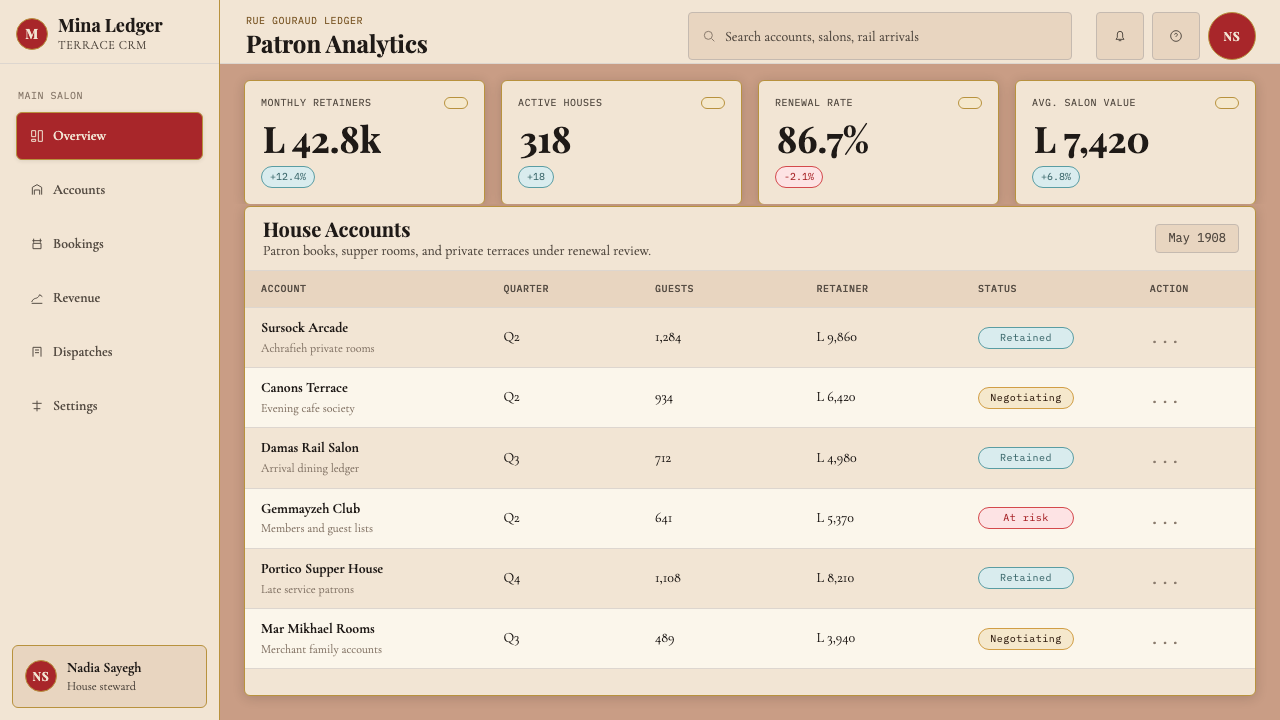Screen dimensions: 1280x720
Task: Click the Bookings calendar icon
Action: [x=37, y=244]
